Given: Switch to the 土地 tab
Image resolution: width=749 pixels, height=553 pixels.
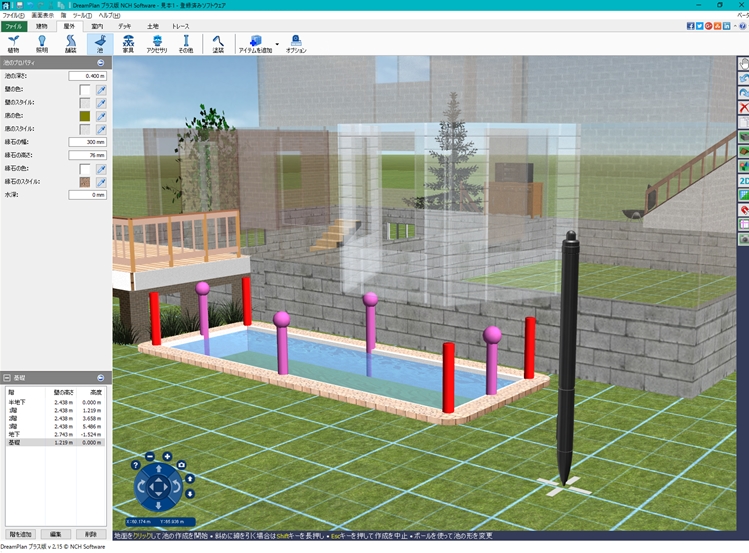Looking at the screenshot, I should tap(152, 26).
